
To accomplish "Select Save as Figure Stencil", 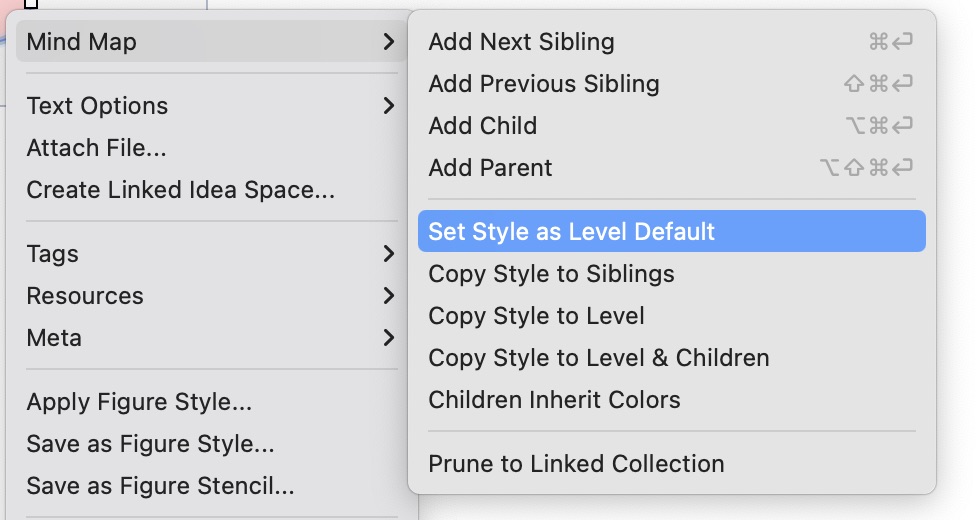I will (x=160, y=486).
